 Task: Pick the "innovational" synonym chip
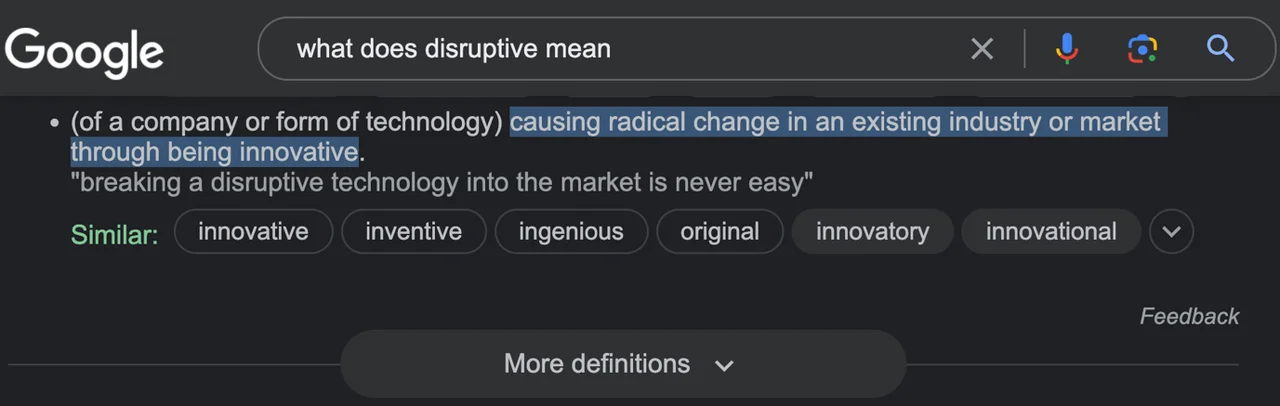[1050, 232]
